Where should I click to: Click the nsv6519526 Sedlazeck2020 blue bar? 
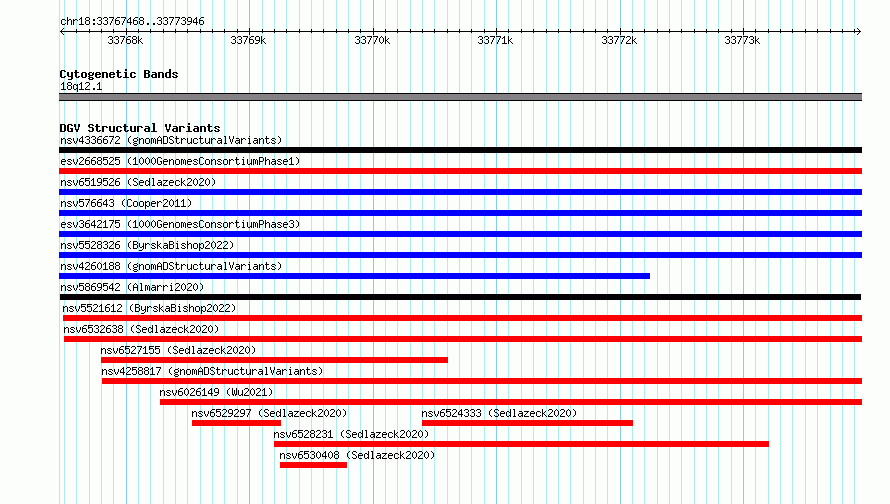(460, 192)
